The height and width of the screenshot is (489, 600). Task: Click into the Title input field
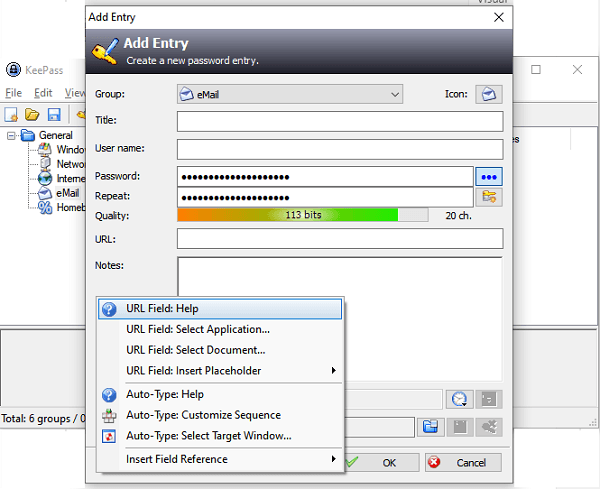[340, 121]
